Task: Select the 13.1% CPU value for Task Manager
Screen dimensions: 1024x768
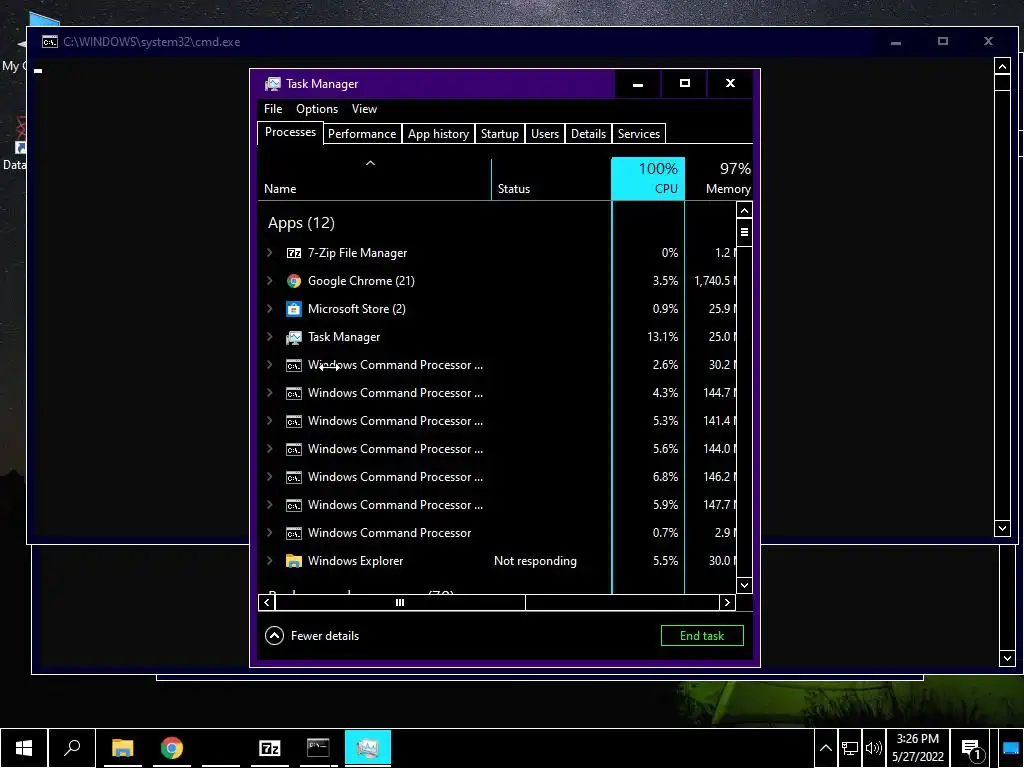Action: click(x=662, y=337)
